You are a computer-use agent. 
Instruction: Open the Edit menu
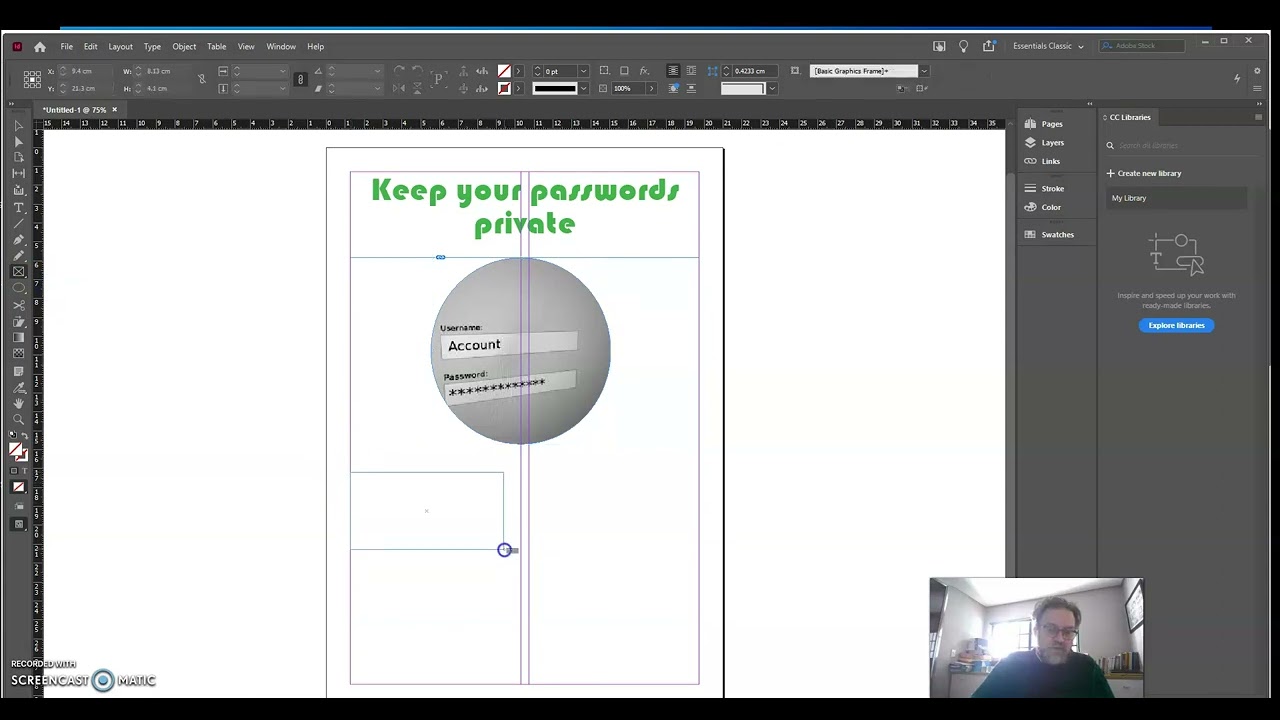click(90, 46)
